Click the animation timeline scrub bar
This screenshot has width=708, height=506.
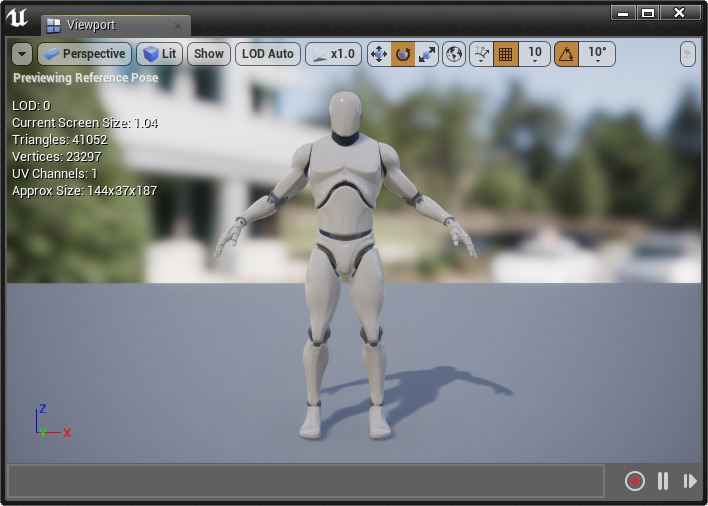[x=306, y=481]
